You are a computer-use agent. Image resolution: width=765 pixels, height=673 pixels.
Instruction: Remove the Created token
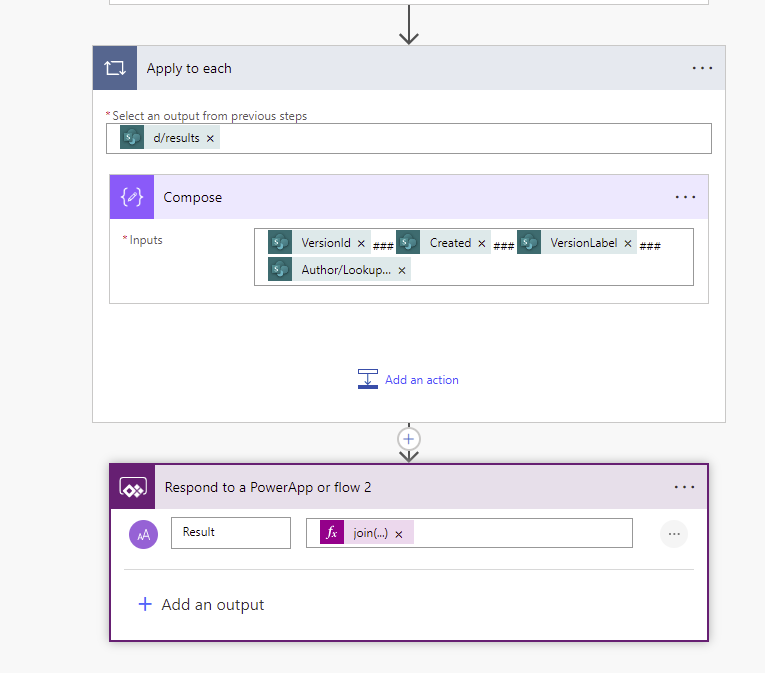coord(482,244)
